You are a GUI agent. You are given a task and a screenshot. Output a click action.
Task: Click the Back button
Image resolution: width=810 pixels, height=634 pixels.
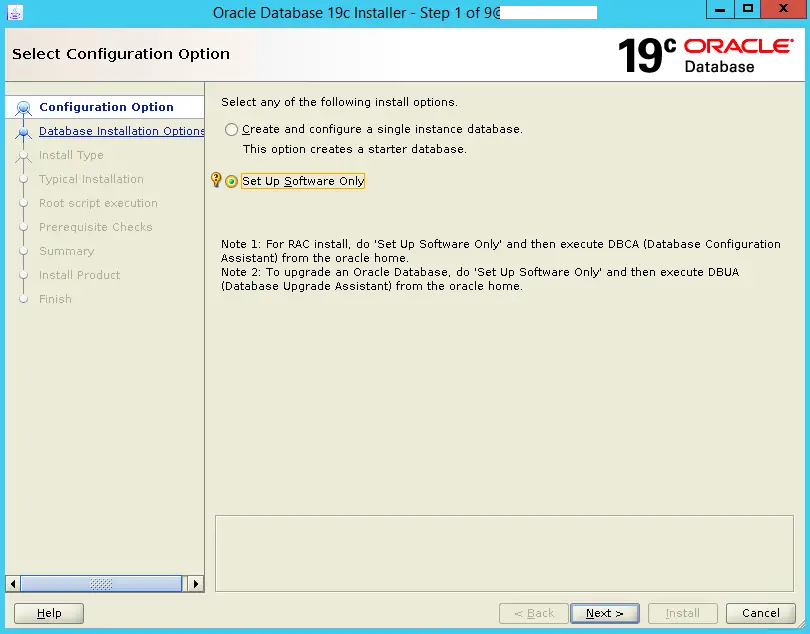pyautogui.click(x=534, y=613)
